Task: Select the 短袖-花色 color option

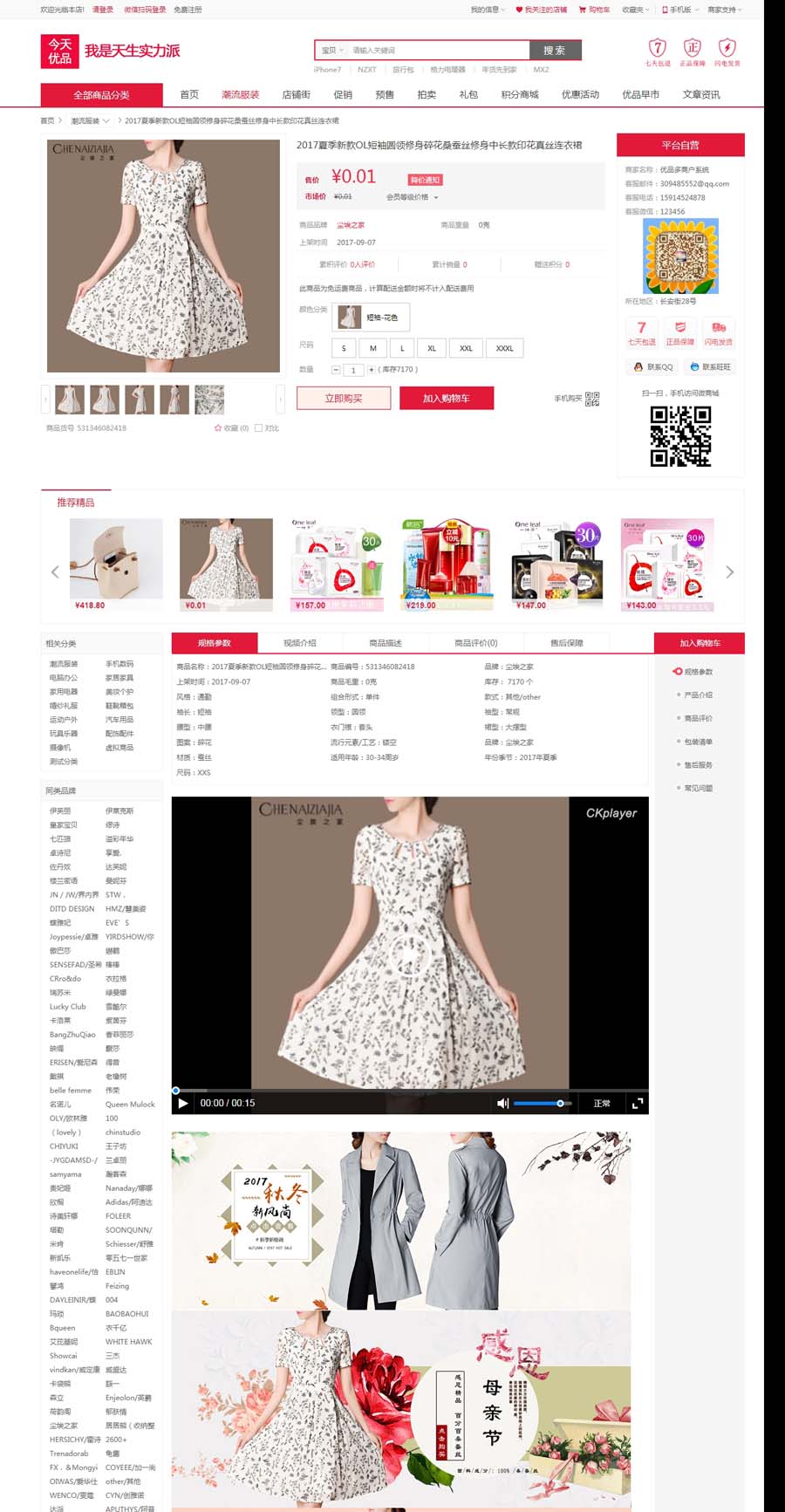Action: click(371, 317)
